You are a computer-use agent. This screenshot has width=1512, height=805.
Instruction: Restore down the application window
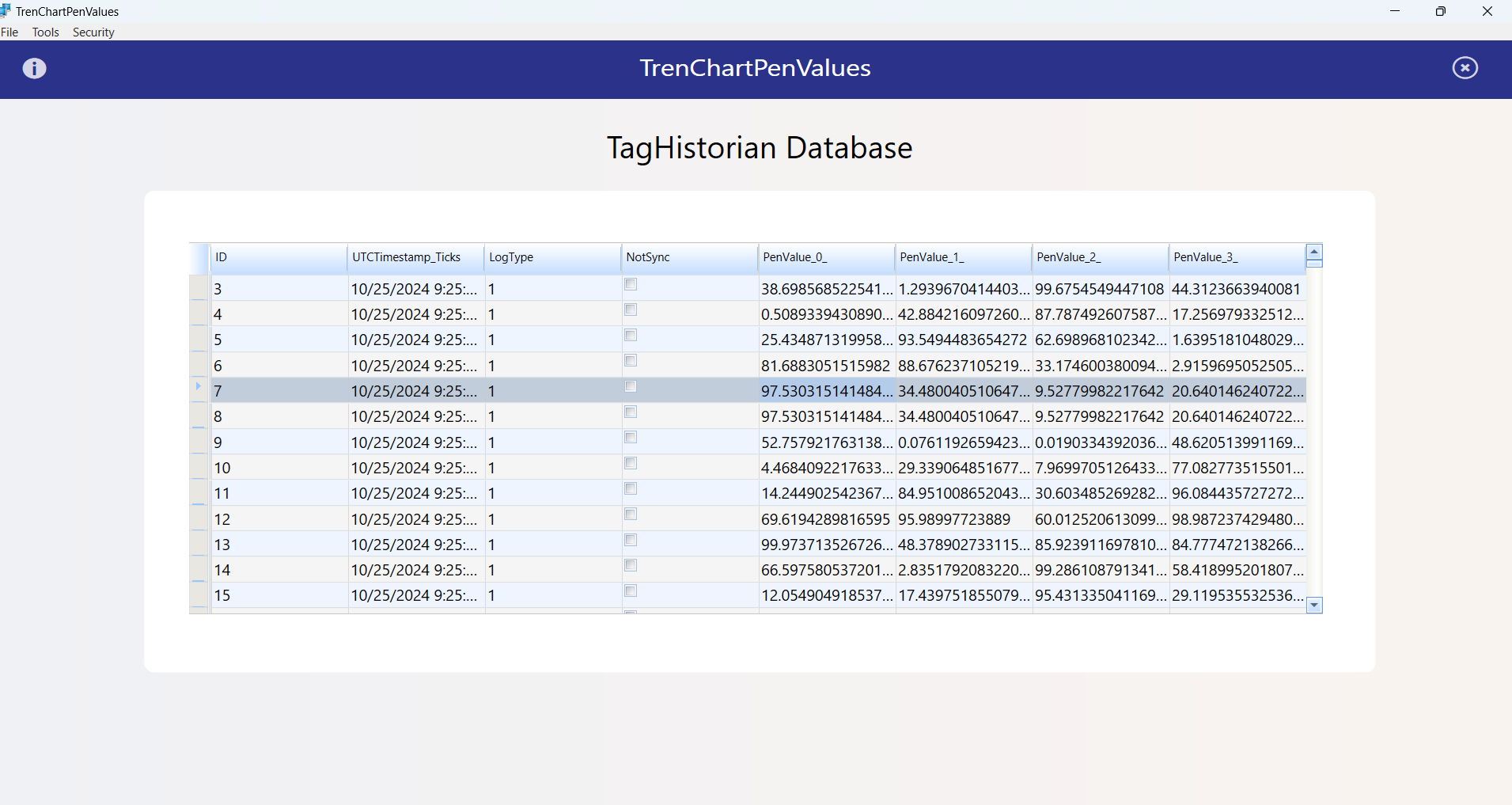tap(1440, 11)
